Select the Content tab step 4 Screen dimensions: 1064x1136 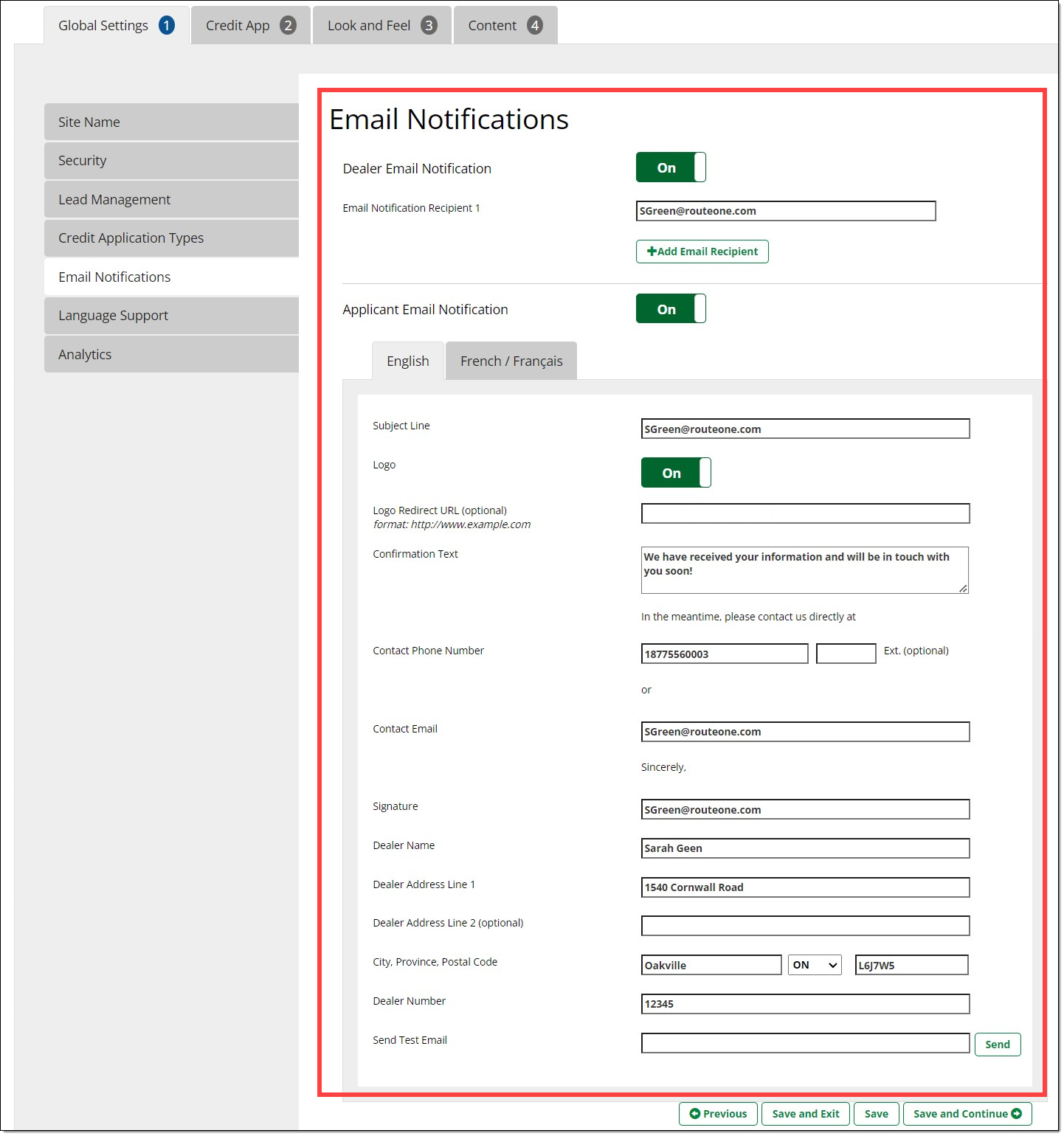click(505, 26)
